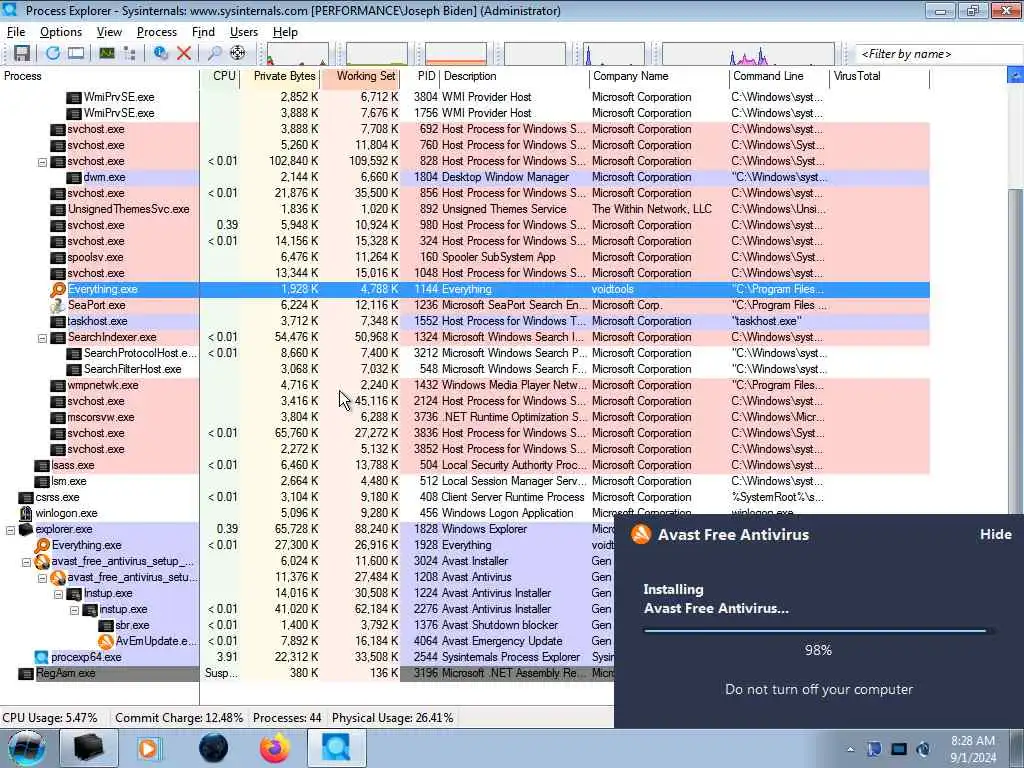1024x768 pixels.
Task: Open System Information from the toolbar
Action: 107,54
